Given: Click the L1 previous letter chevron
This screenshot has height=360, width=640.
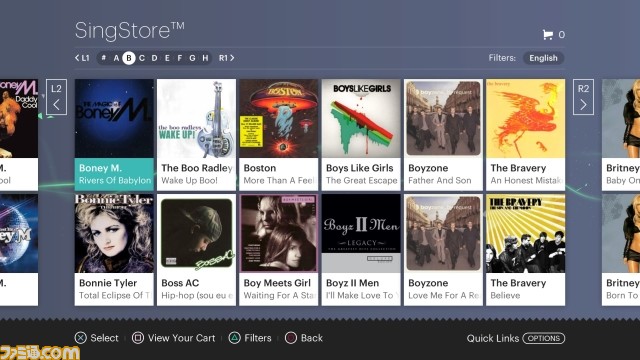Looking at the screenshot, I should coord(82,58).
